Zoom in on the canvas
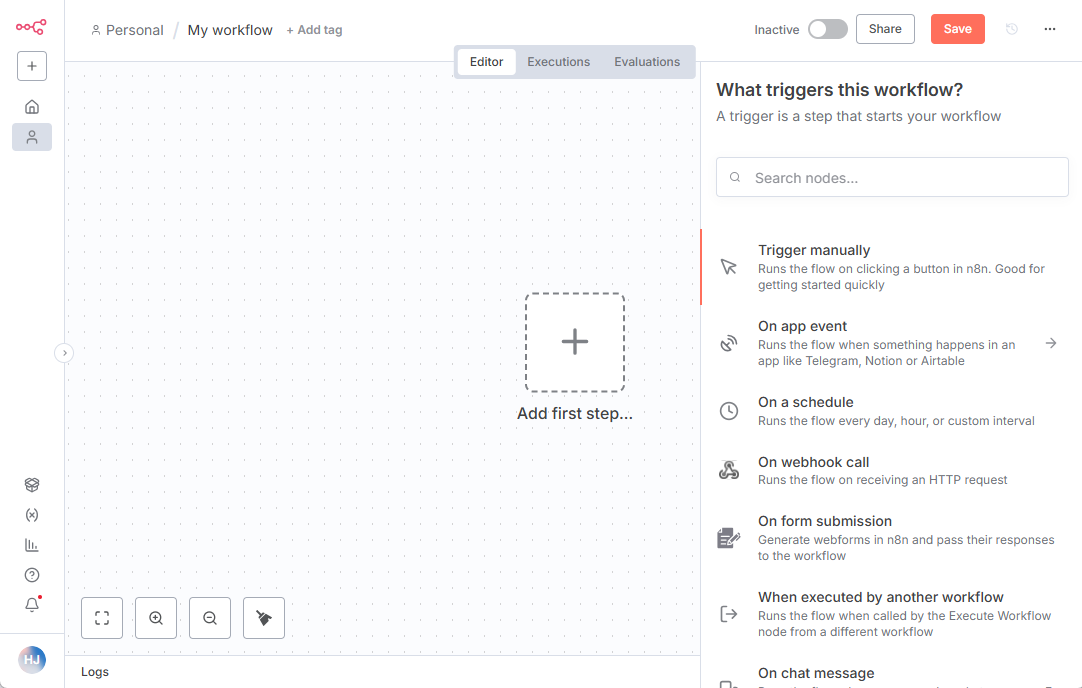Viewport: 1082px width, 688px height. 156,618
